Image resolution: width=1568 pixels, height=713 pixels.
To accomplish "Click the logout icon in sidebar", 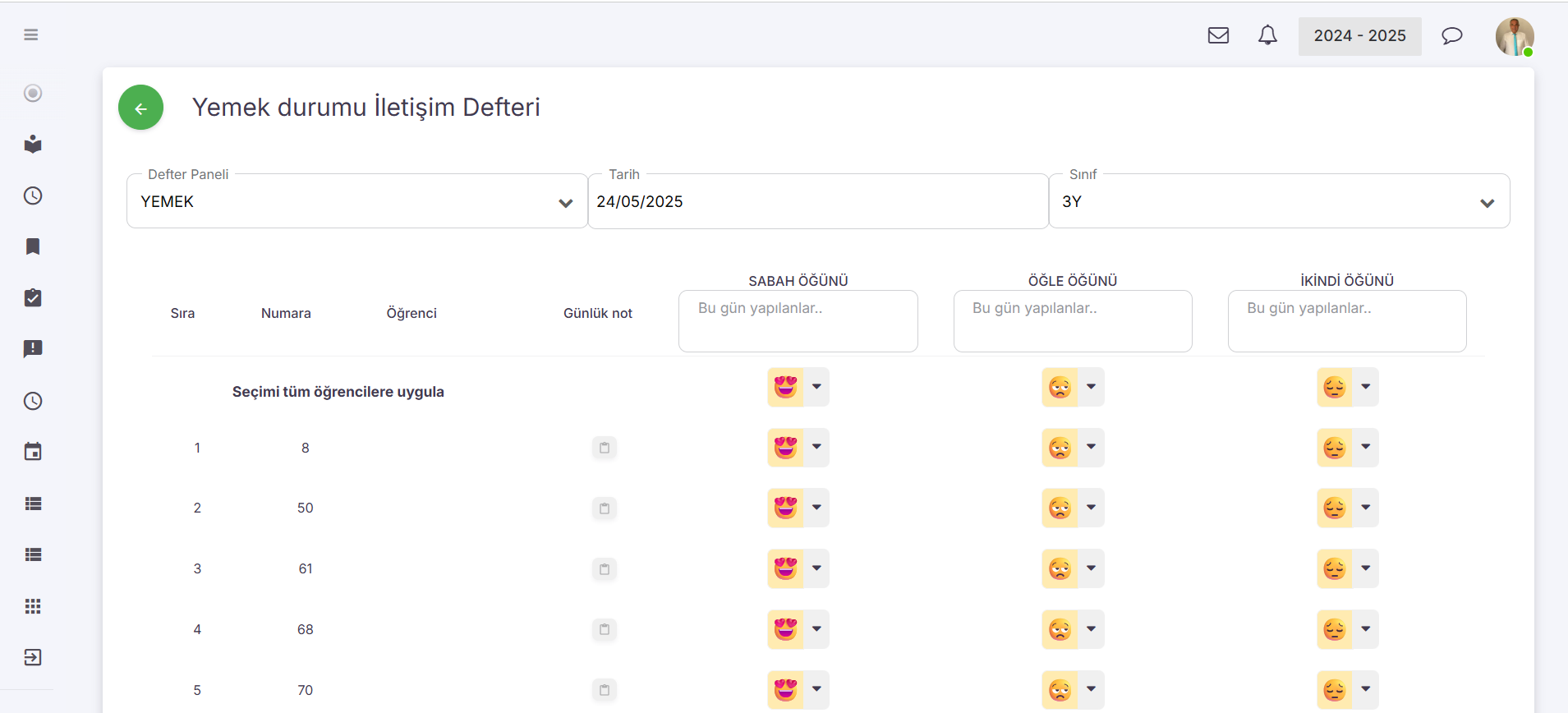I will tap(33, 657).
